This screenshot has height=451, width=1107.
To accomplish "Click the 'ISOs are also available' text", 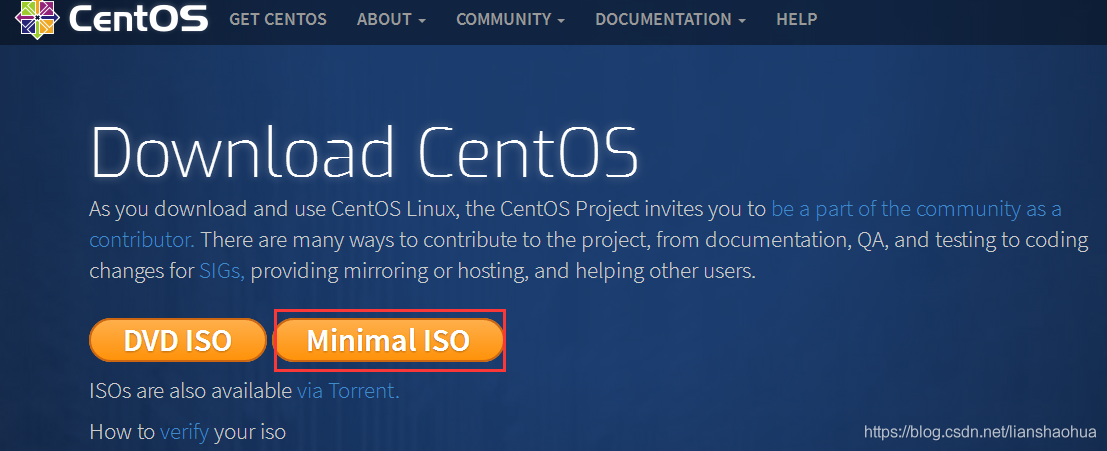I will pyautogui.click(x=190, y=391).
